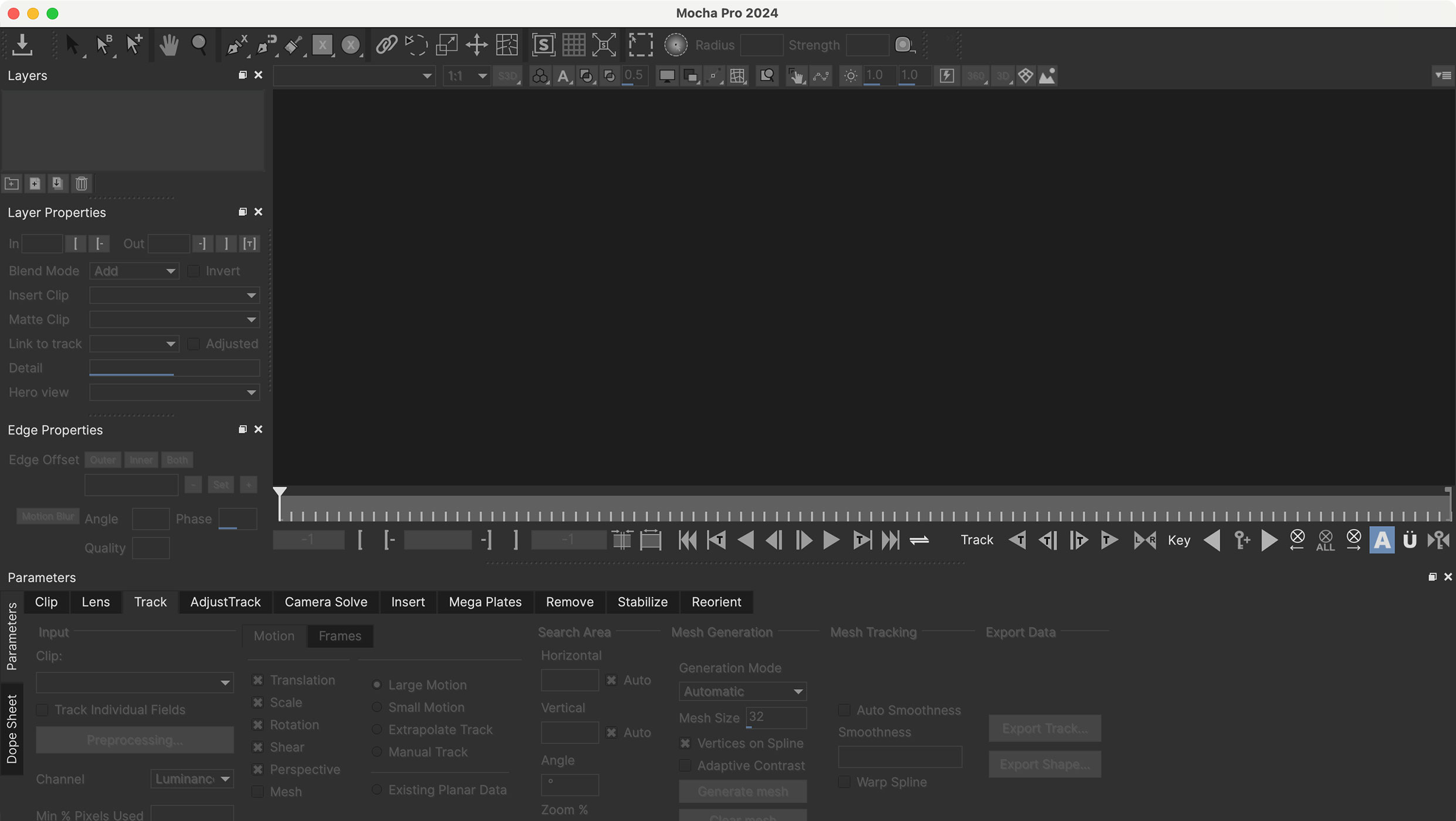Toggle the Autokey A button

(1381, 540)
